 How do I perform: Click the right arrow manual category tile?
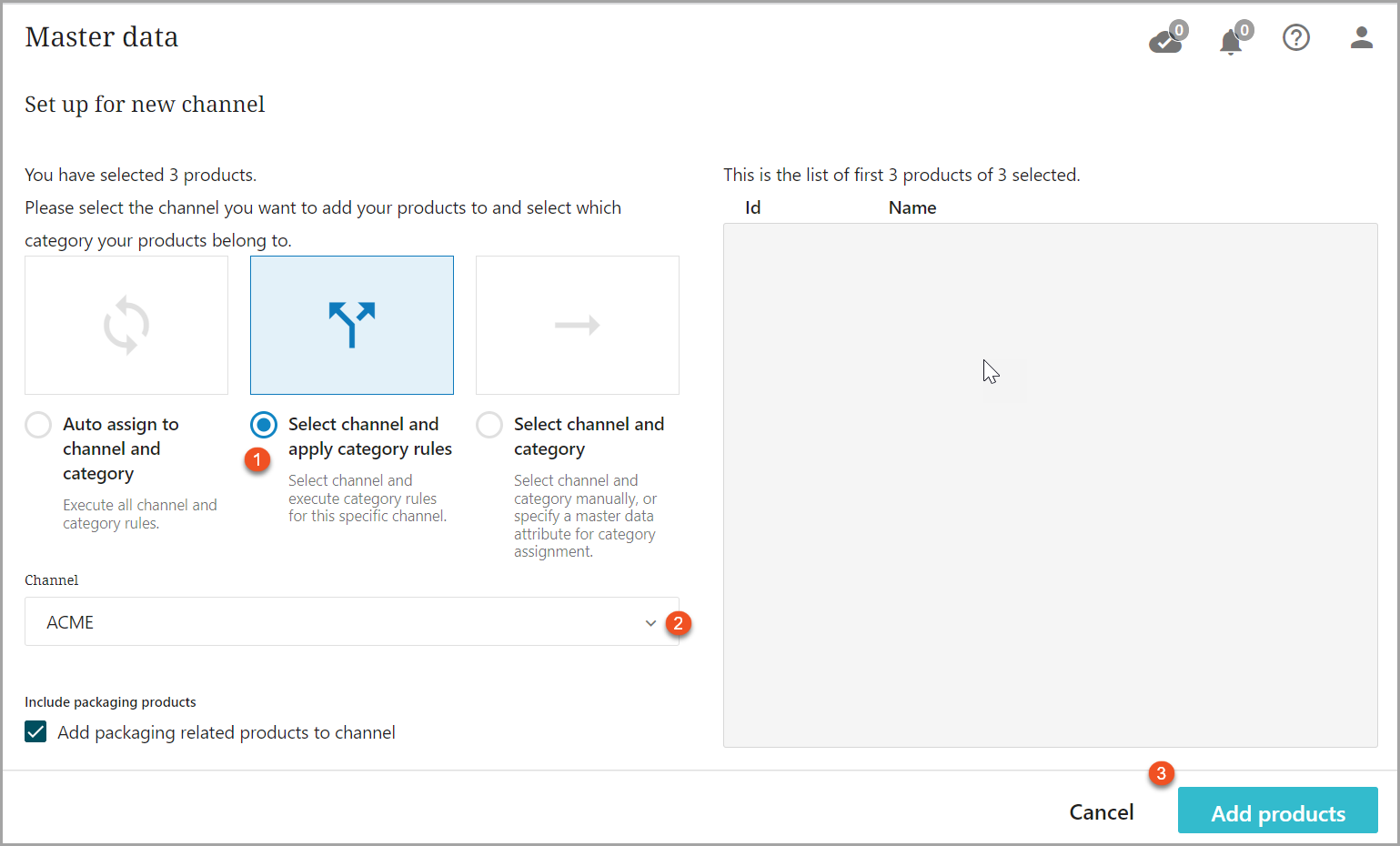click(x=578, y=325)
